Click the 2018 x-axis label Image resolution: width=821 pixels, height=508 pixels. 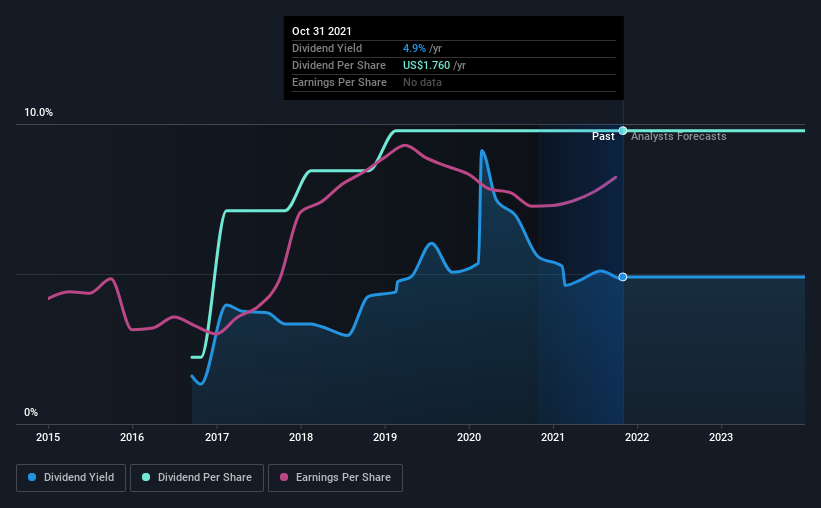(301, 437)
